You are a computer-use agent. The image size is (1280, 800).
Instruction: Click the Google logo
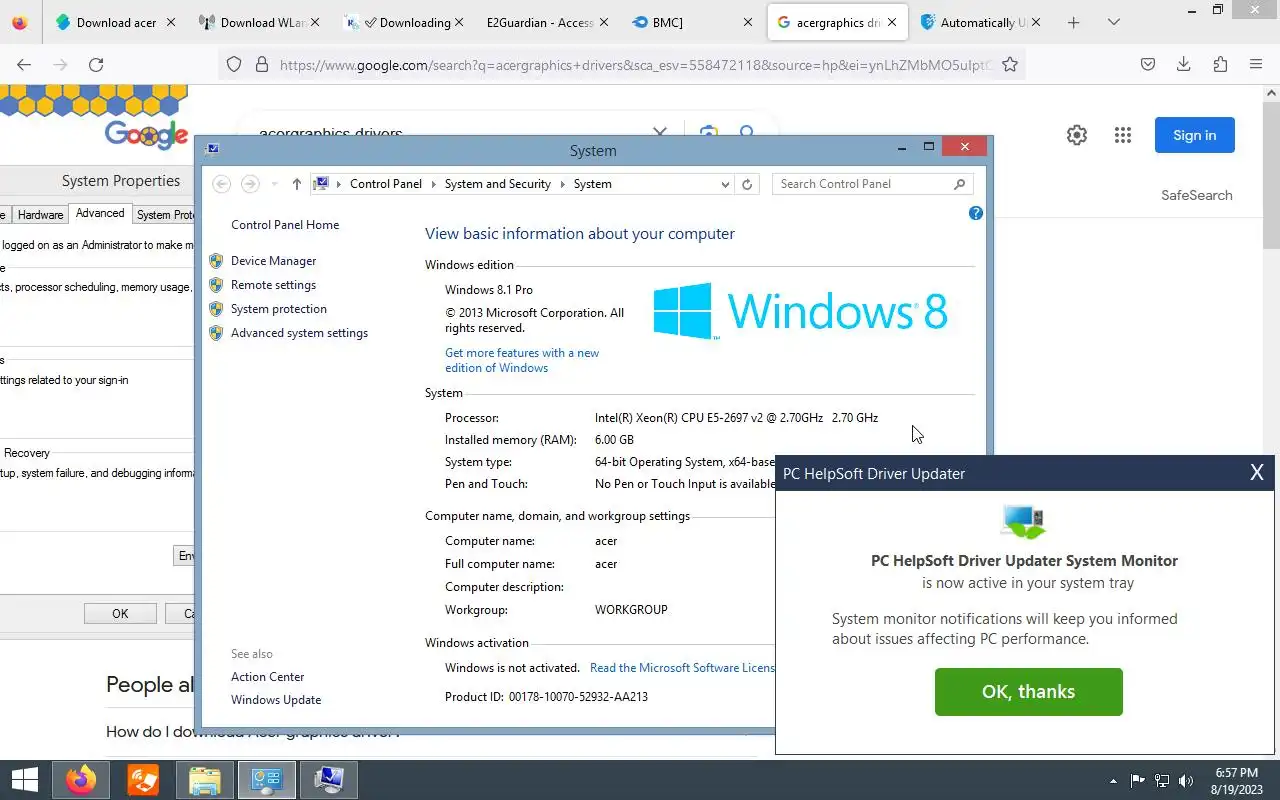[146, 135]
